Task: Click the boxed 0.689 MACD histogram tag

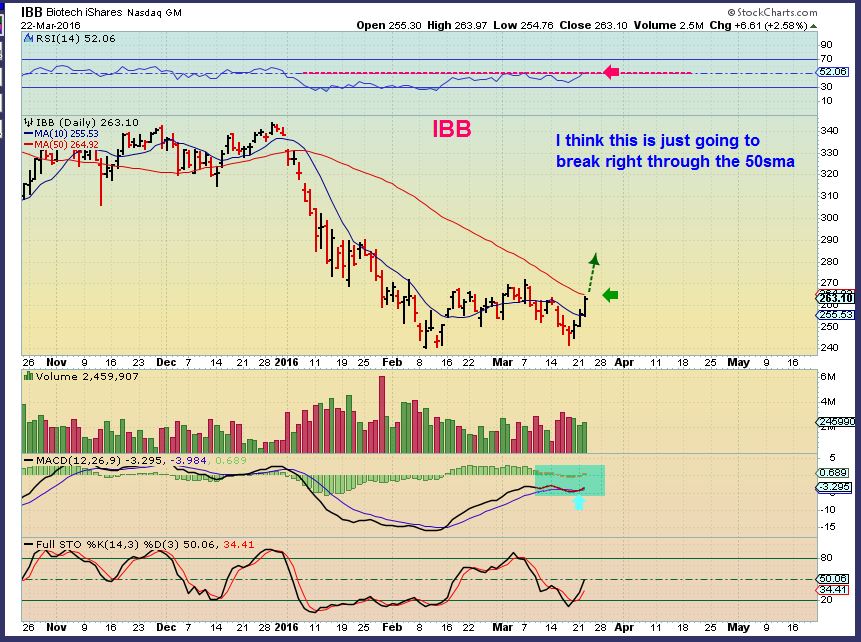Action: point(834,473)
